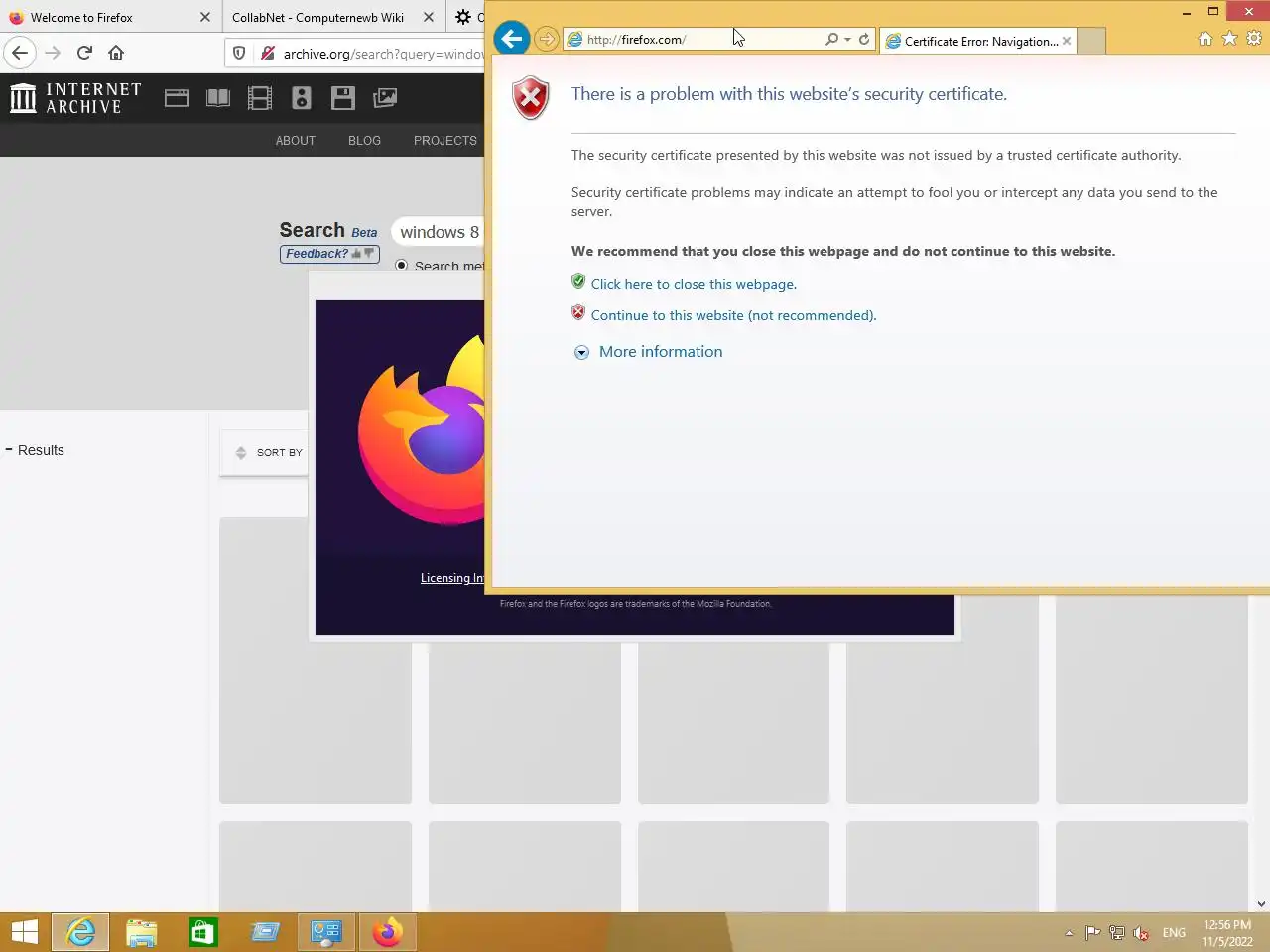This screenshot has width=1270, height=952.
Task: Select the Search metadata radio button
Action: click(x=402, y=266)
